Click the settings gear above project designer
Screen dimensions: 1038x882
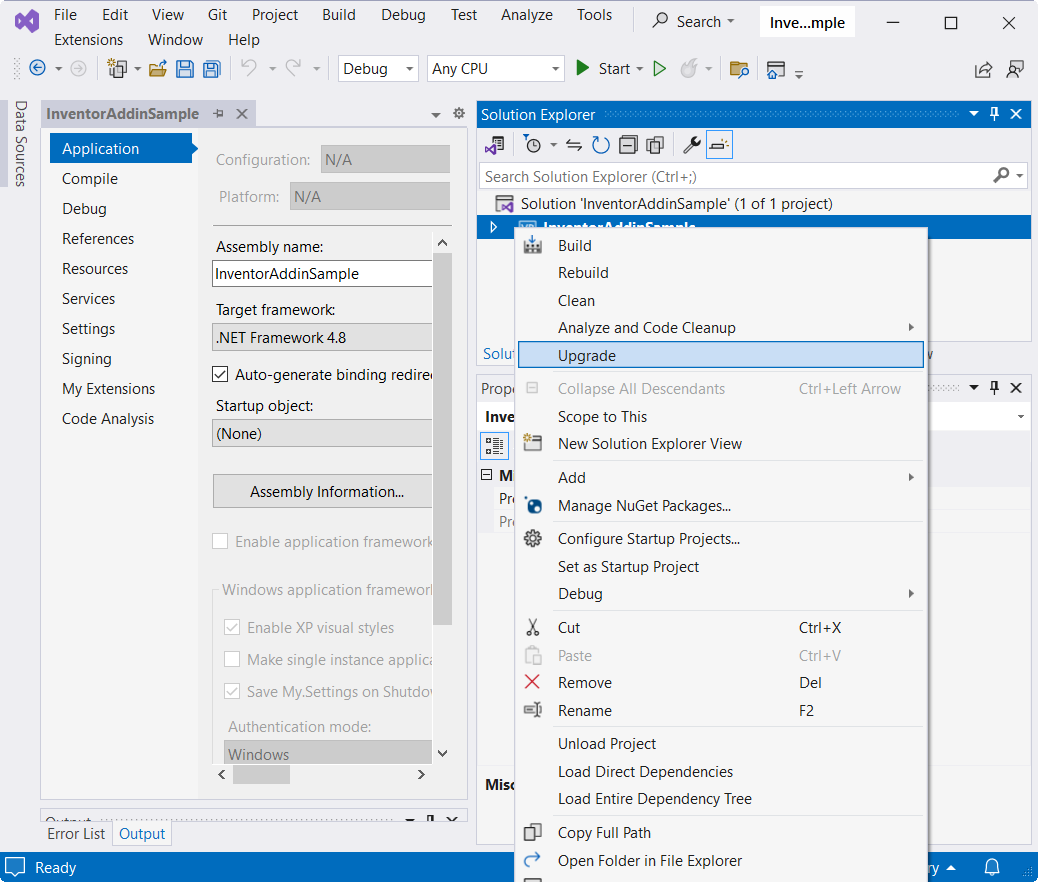click(x=459, y=113)
